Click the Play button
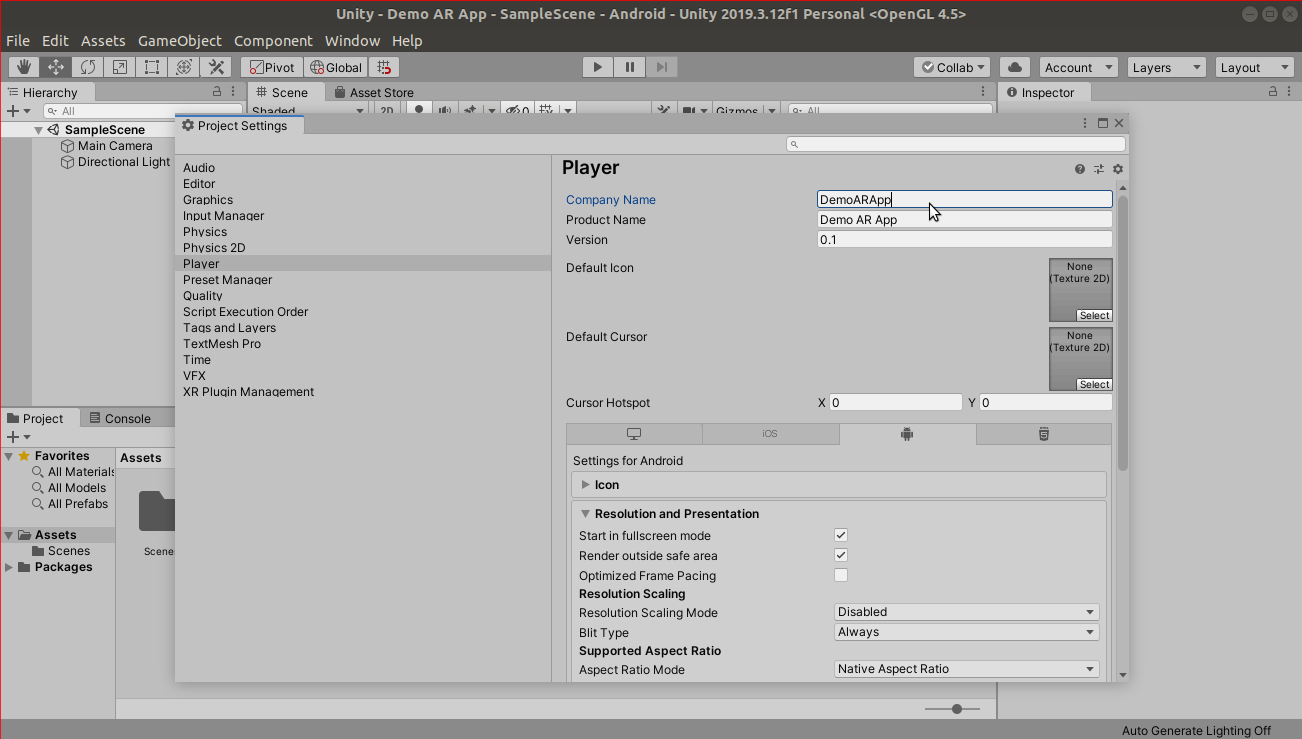Image resolution: width=1302 pixels, height=739 pixels. (597, 67)
